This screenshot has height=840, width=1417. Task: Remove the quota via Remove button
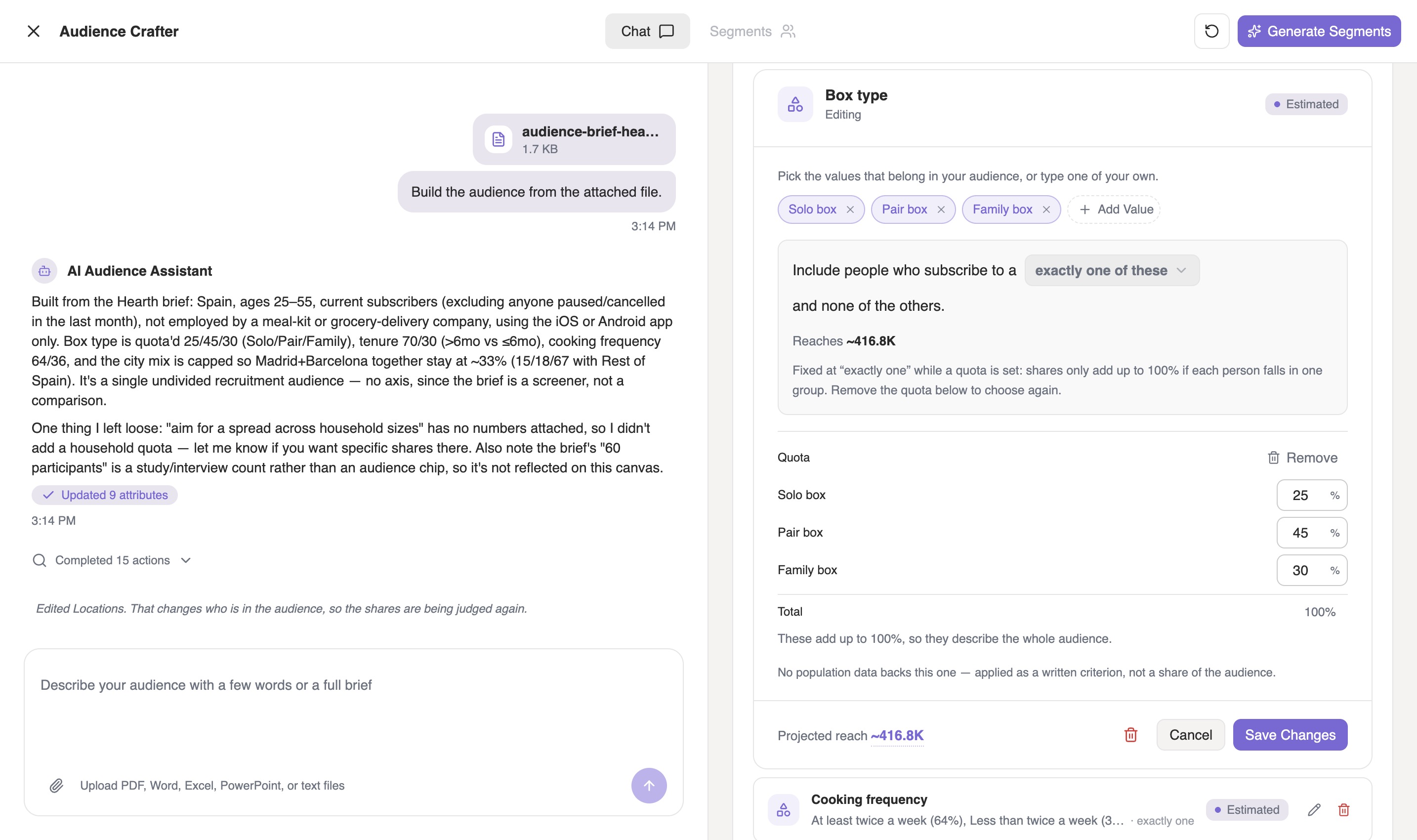(x=1302, y=458)
